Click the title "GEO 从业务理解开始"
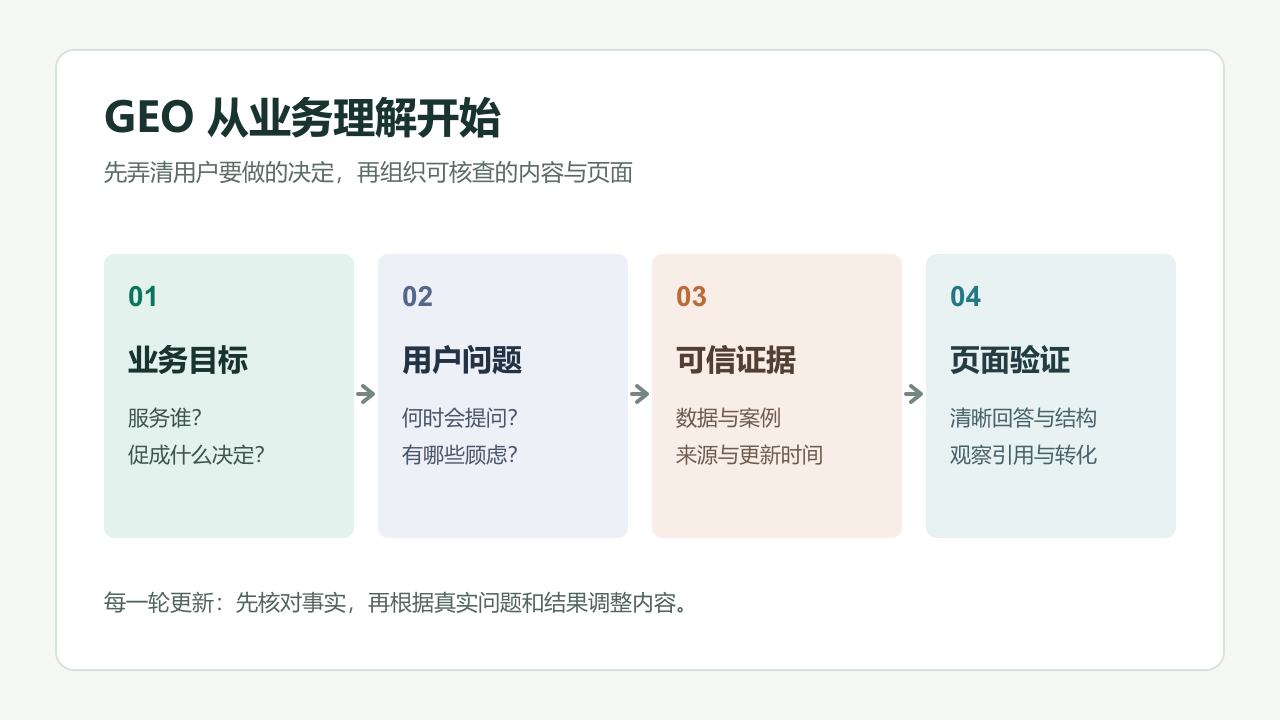This screenshot has height=720, width=1280. 302,119
